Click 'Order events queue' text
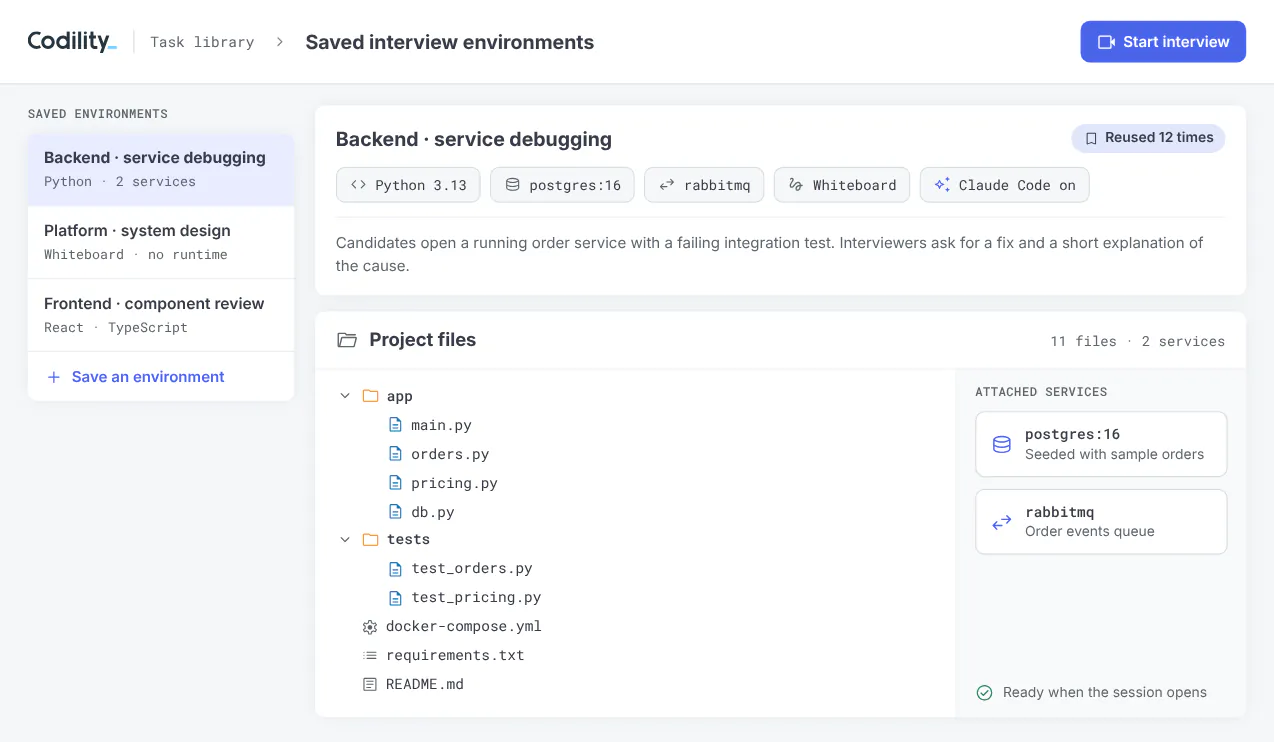This screenshot has width=1274, height=742. (1090, 531)
